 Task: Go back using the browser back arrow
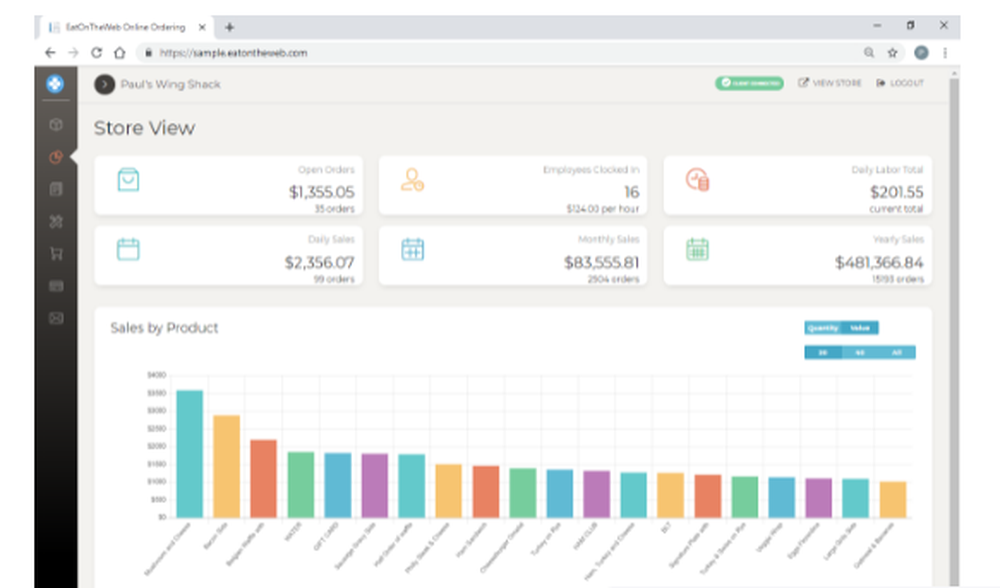tap(50, 53)
